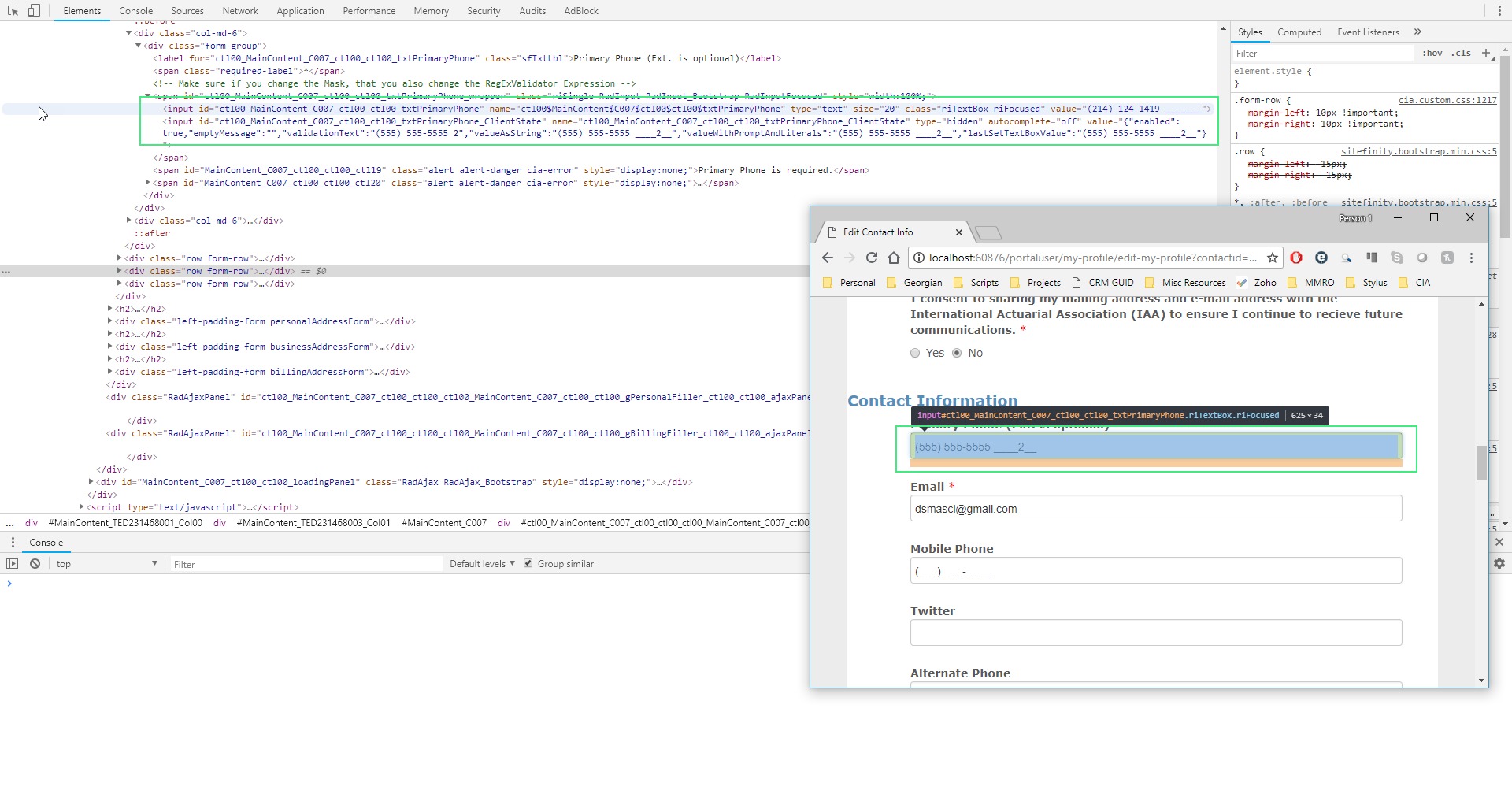This screenshot has height=801, width=1512.
Task: Go back using browser back arrow
Action: click(828, 258)
